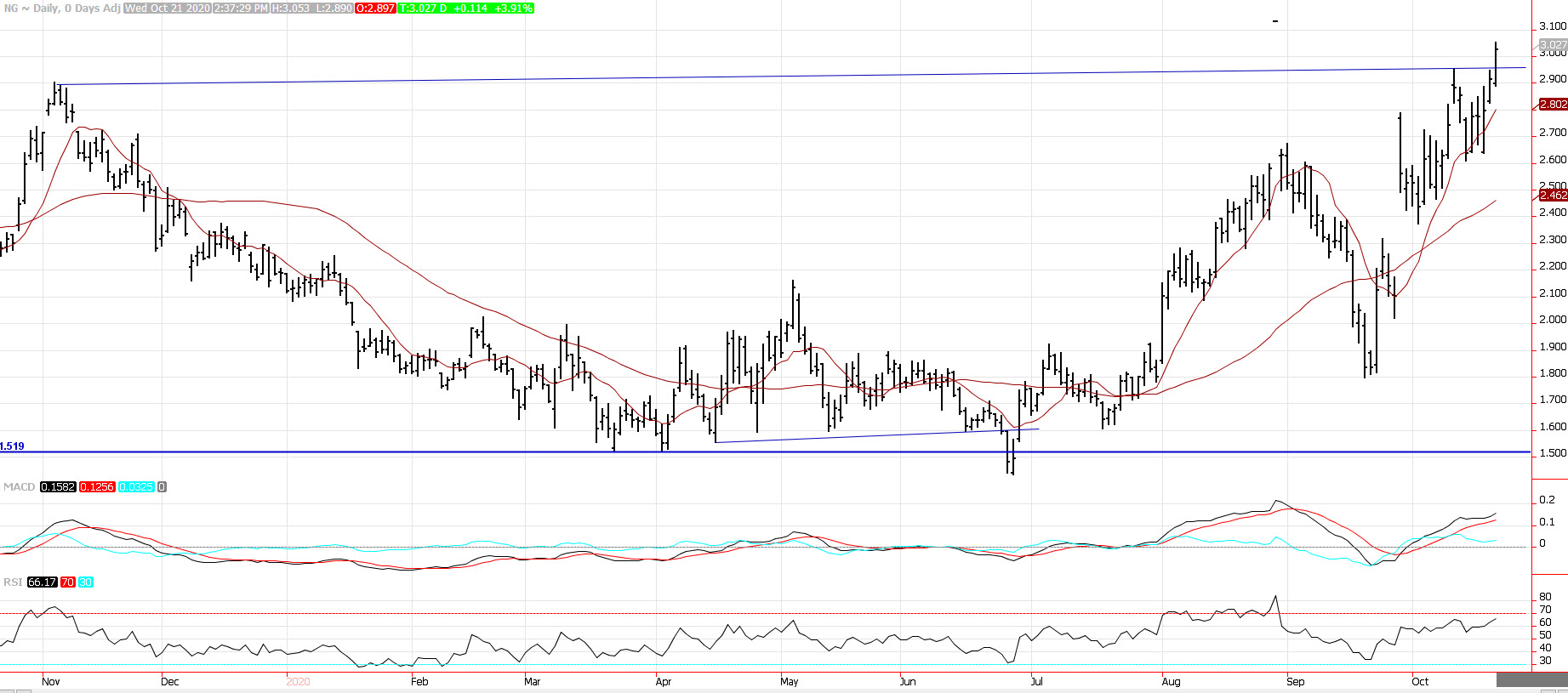
Task: Click the Mar label on the time axis
Action: pos(533,681)
